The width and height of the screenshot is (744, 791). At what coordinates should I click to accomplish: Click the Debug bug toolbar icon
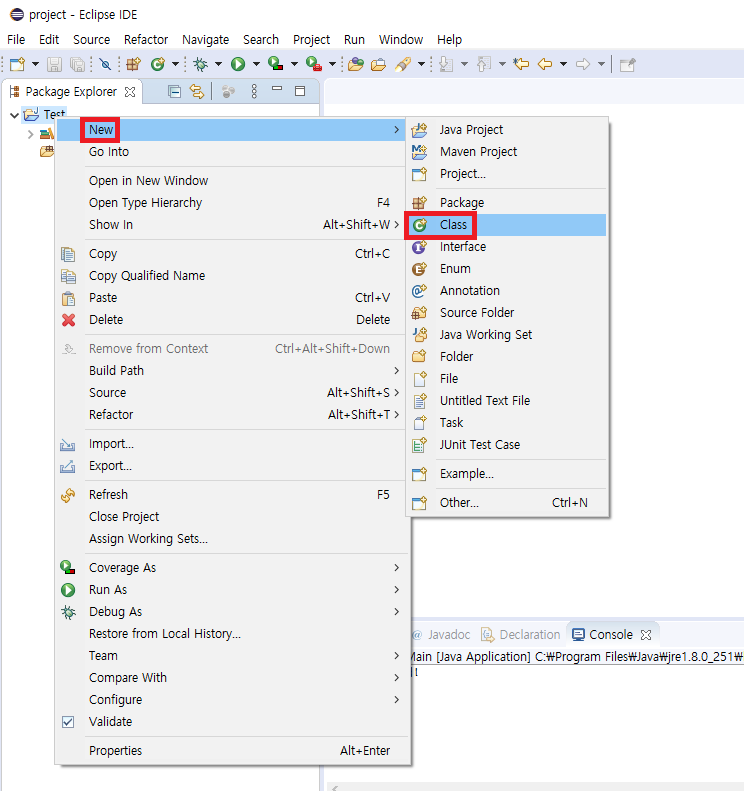coord(201,64)
